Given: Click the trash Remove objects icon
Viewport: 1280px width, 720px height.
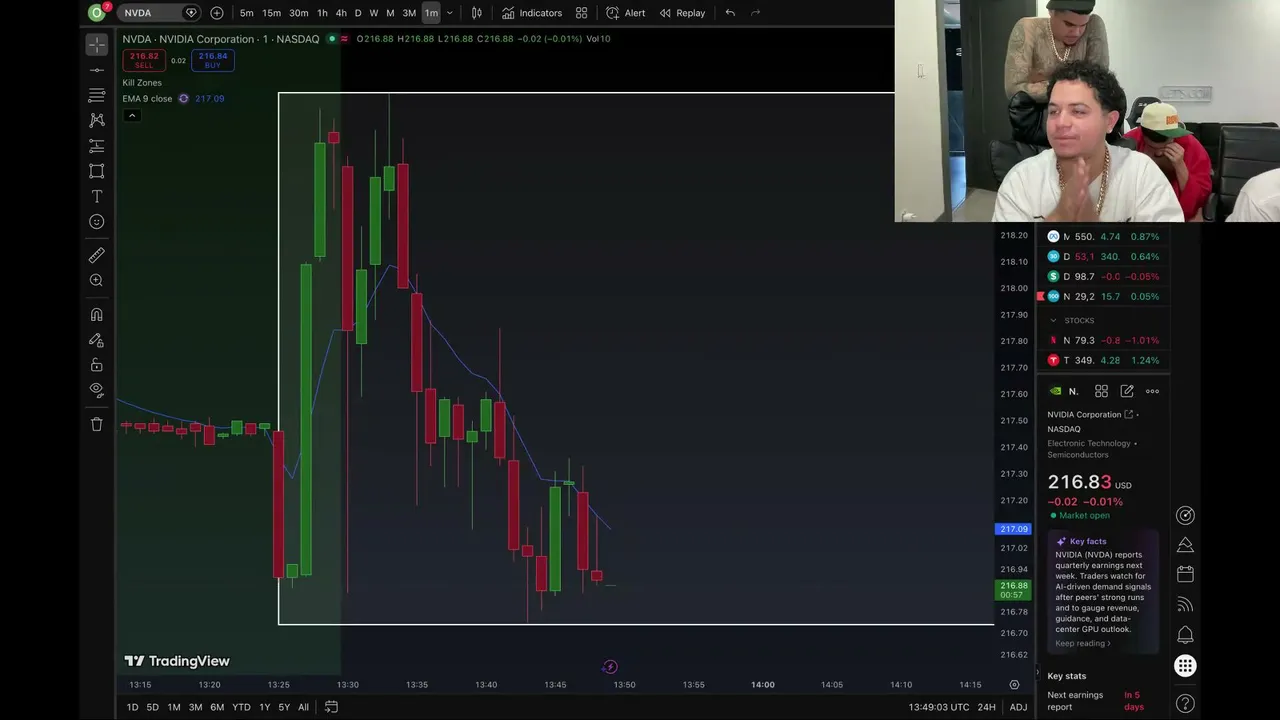Looking at the screenshot, I should click(x=96, y=424).
